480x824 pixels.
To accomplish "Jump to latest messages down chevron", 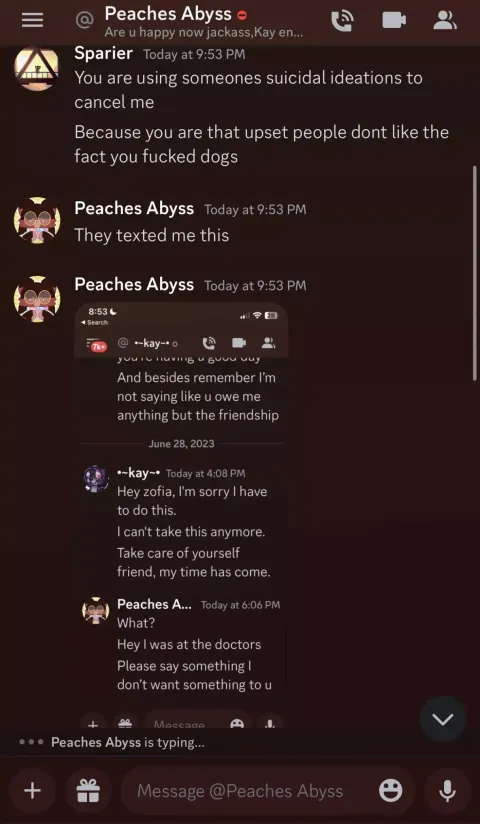I will coord(443,719).
